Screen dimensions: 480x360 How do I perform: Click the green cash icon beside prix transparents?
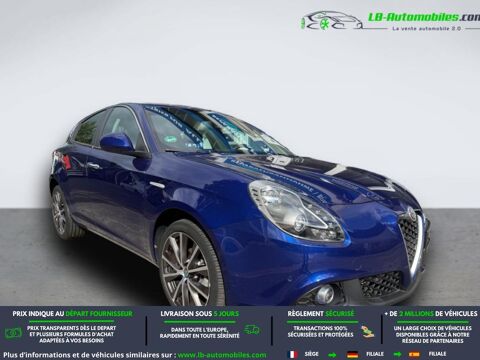click(x=13, y=333)
